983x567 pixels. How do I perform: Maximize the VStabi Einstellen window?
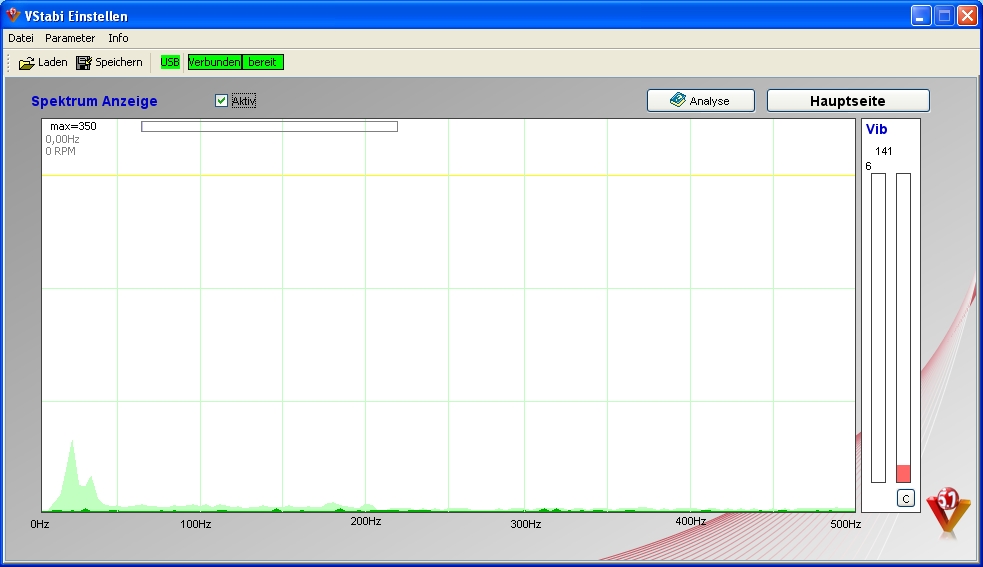[944, 16]
